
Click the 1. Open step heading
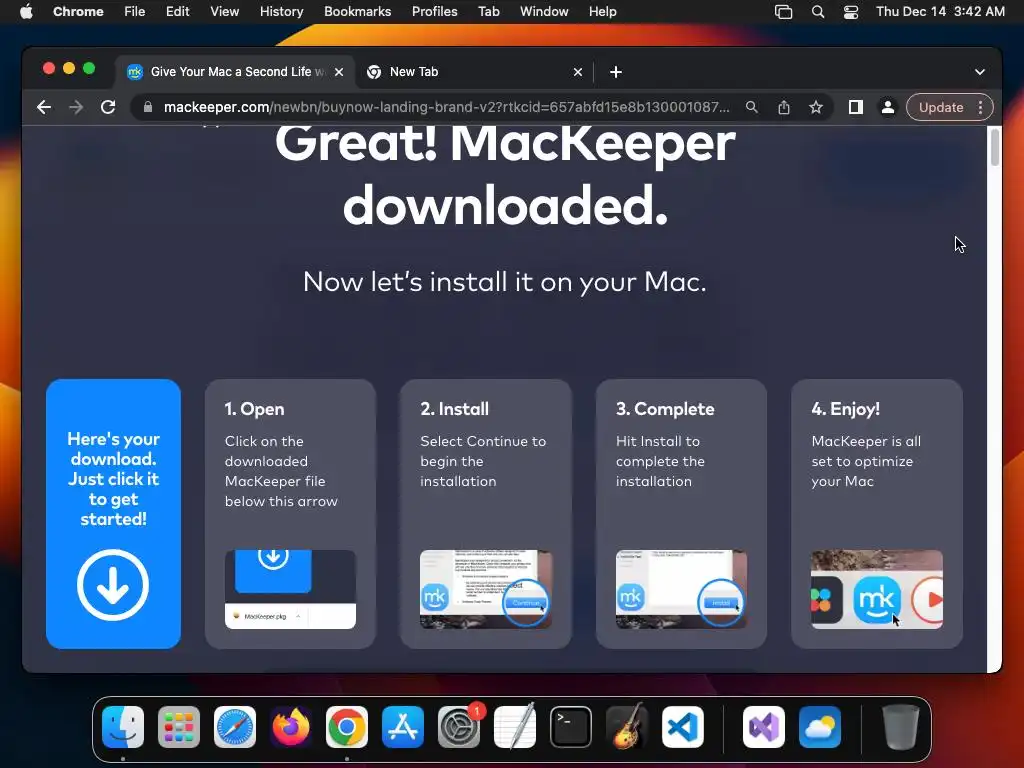coord(254,409)
